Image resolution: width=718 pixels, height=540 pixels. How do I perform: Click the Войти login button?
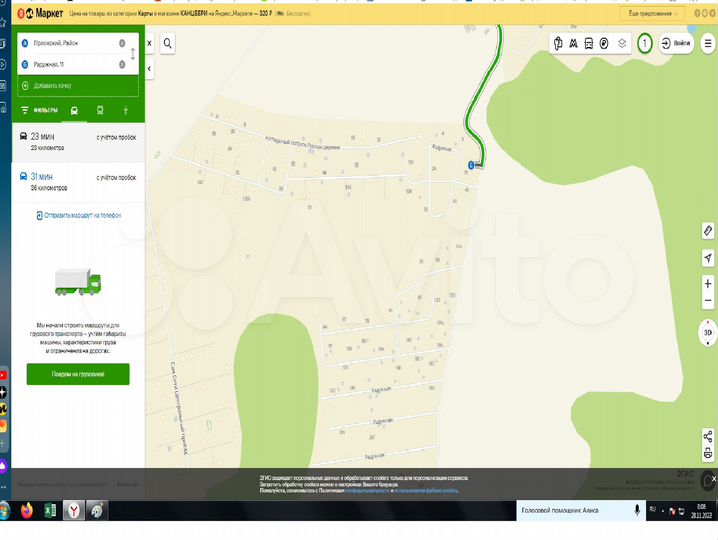[x=675, y=43]
